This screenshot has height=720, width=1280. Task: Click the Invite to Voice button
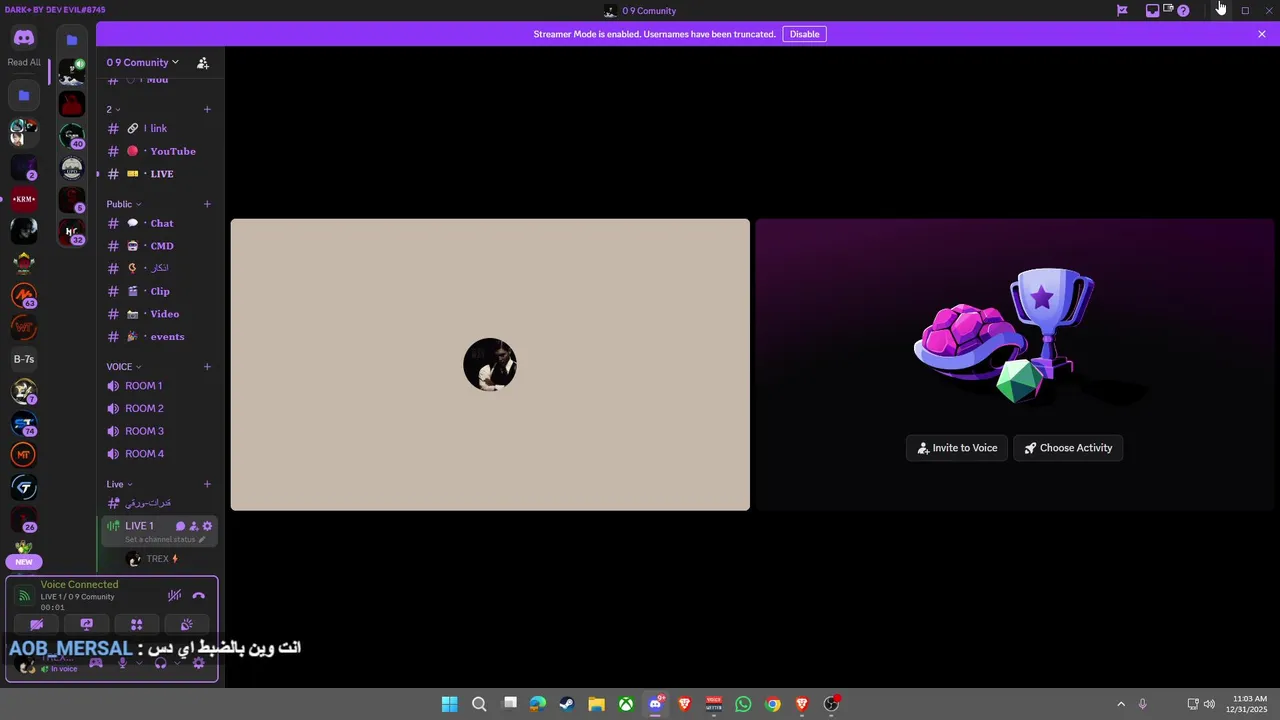click(957, 448)
